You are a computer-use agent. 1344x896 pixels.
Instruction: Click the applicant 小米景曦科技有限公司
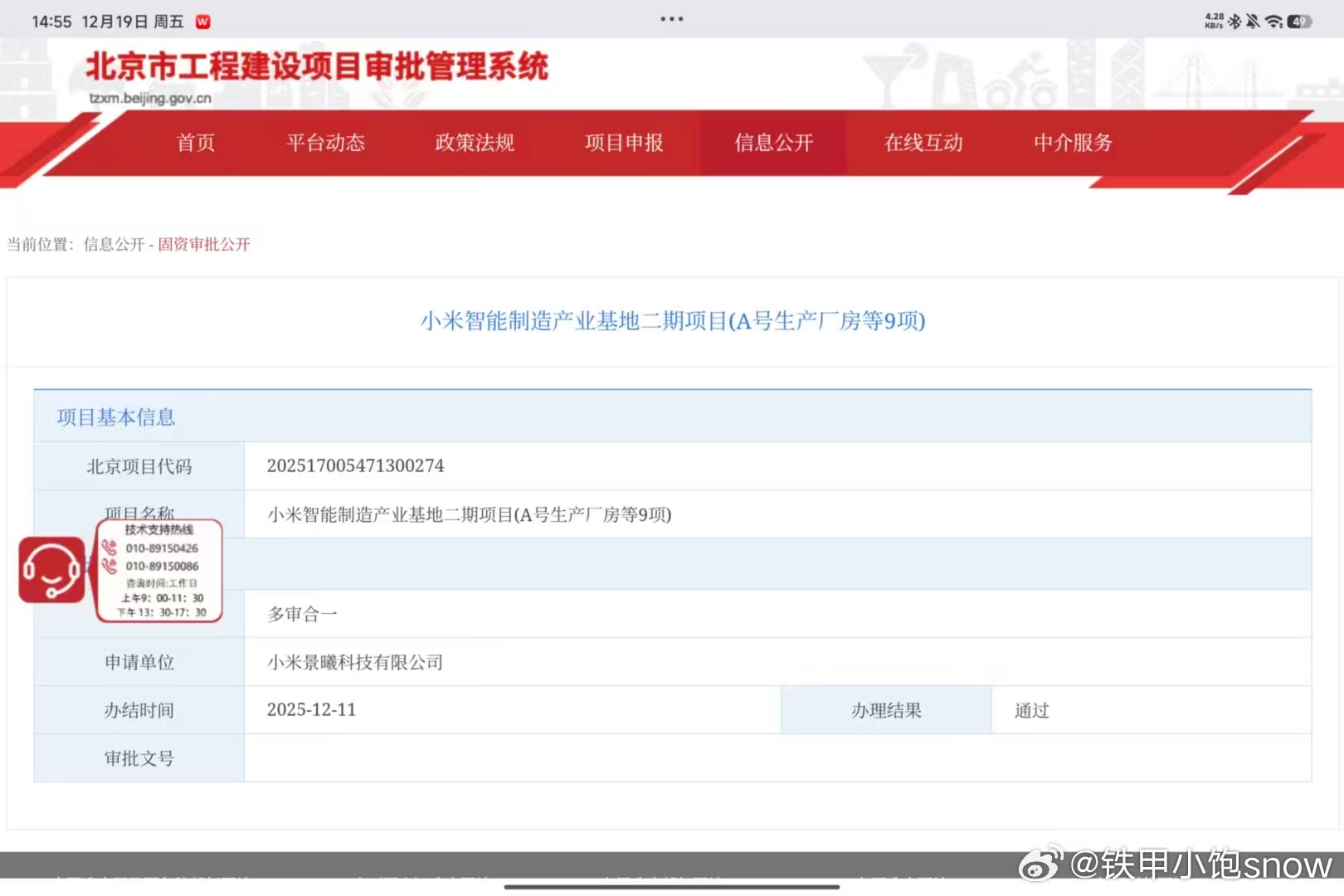click(355, 662)
